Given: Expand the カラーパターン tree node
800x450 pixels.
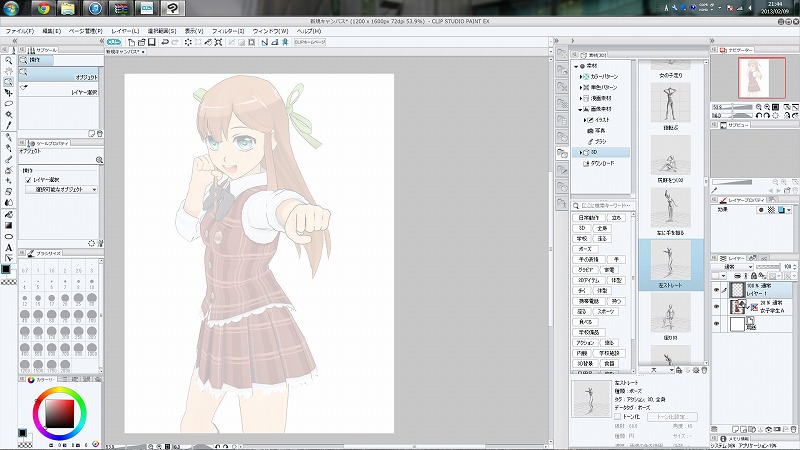Looking at the screenshot, I should (581, 76).
